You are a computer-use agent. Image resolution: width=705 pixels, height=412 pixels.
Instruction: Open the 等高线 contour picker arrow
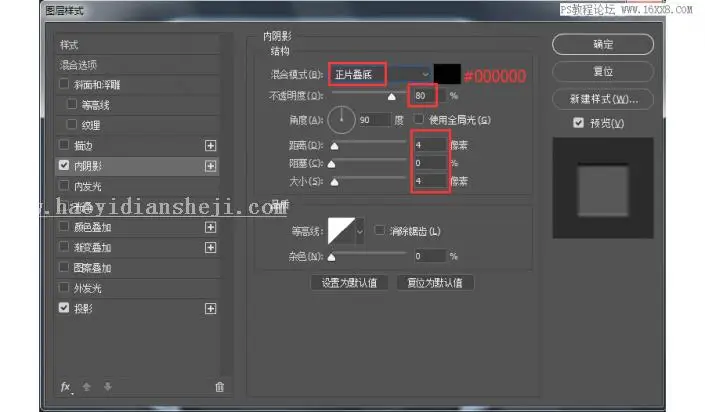(x=360, y=232)
